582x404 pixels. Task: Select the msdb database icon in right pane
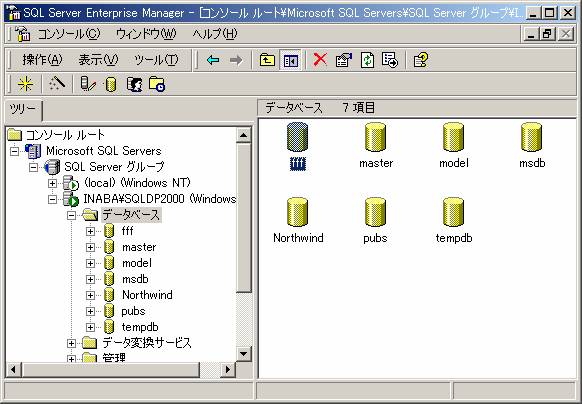click(531, 137)
